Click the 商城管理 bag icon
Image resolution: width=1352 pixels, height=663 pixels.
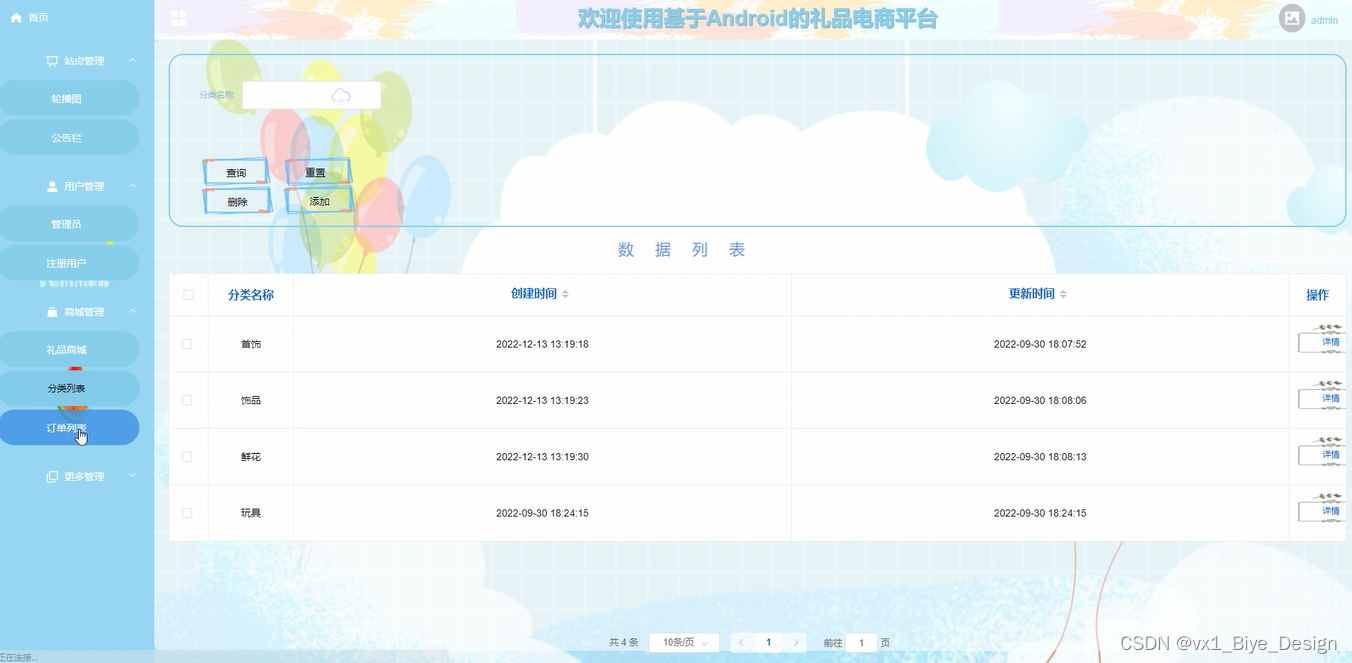52,312
